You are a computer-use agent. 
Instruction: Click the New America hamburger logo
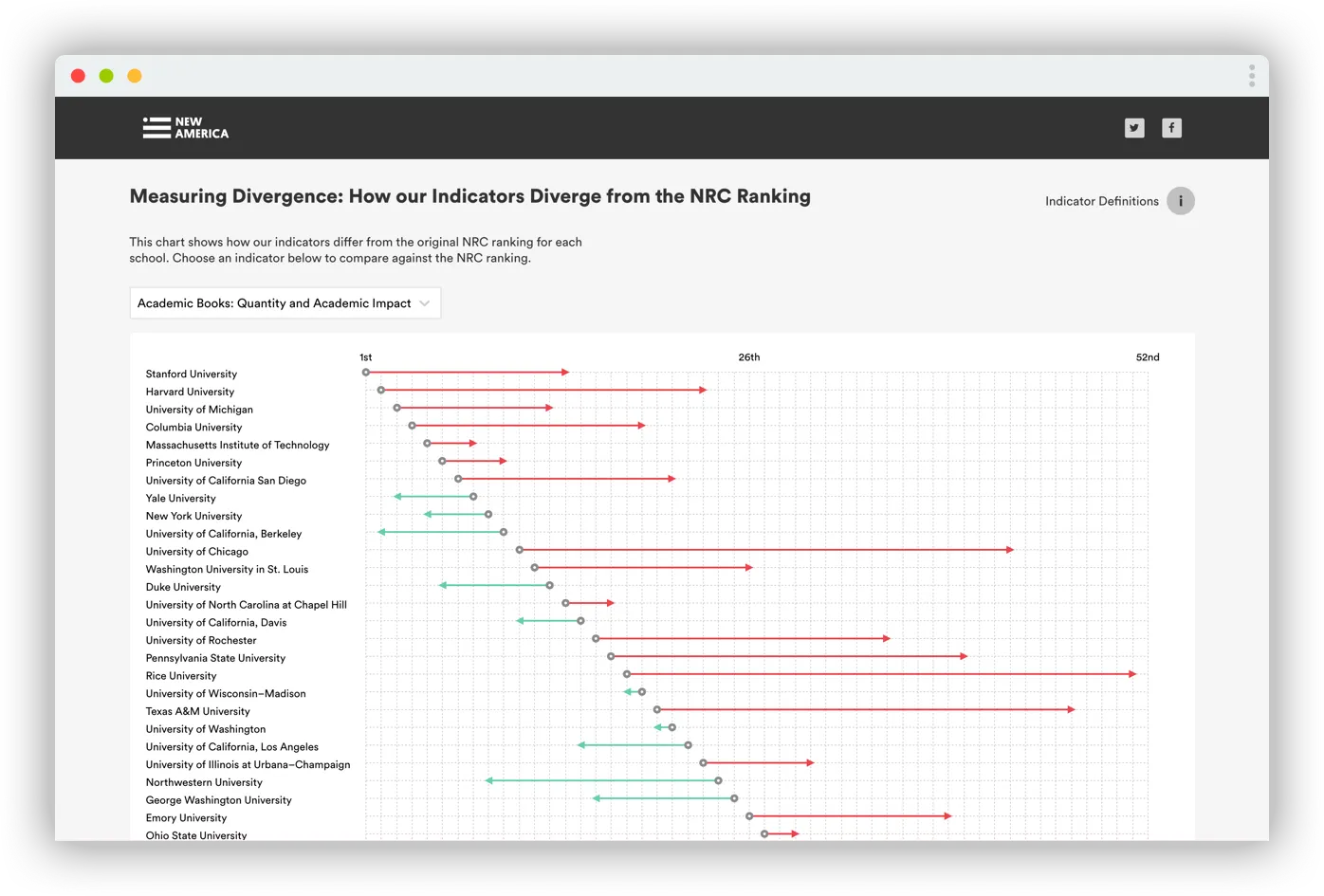tap(154, 127)
